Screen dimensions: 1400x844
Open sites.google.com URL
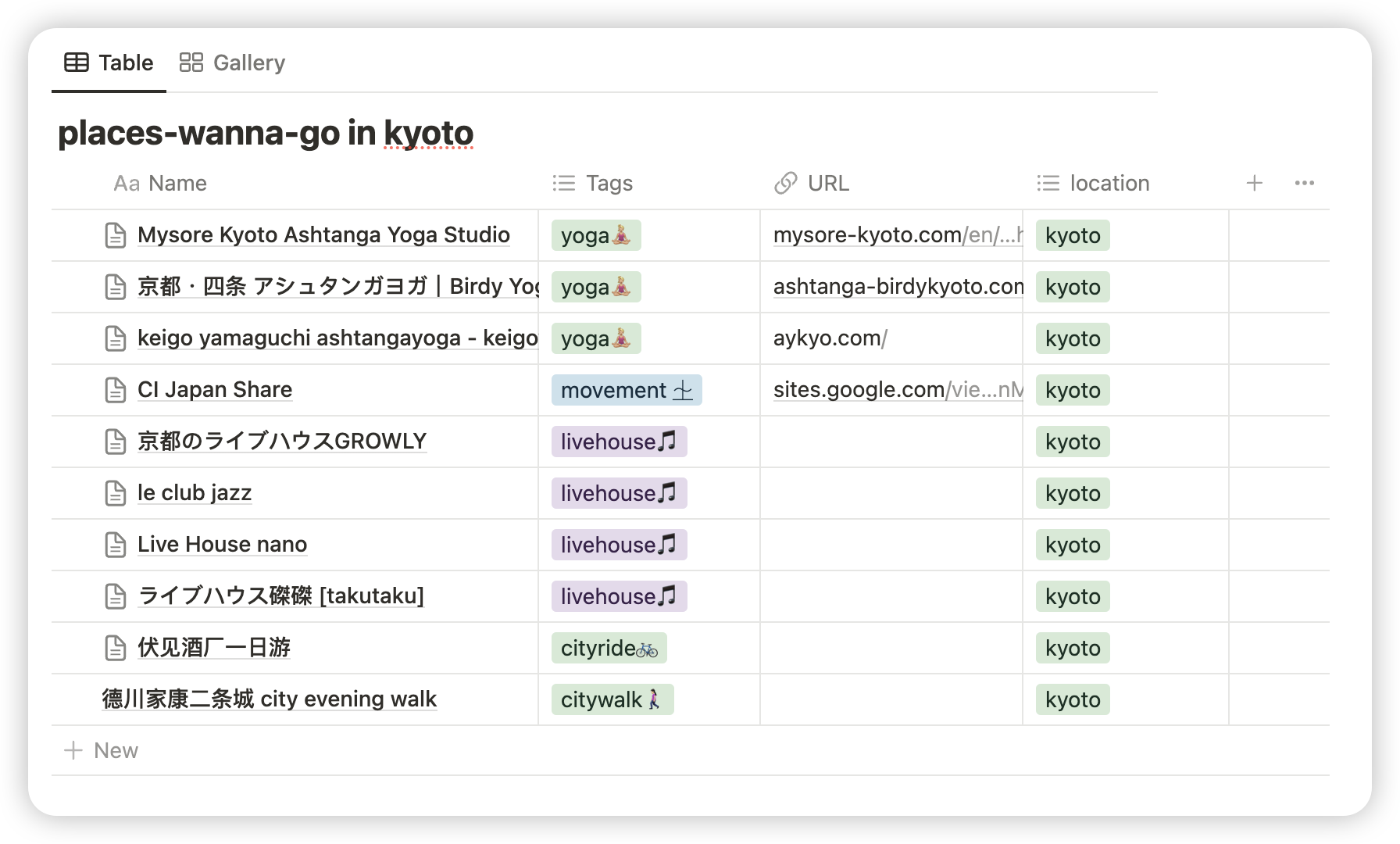898,389
